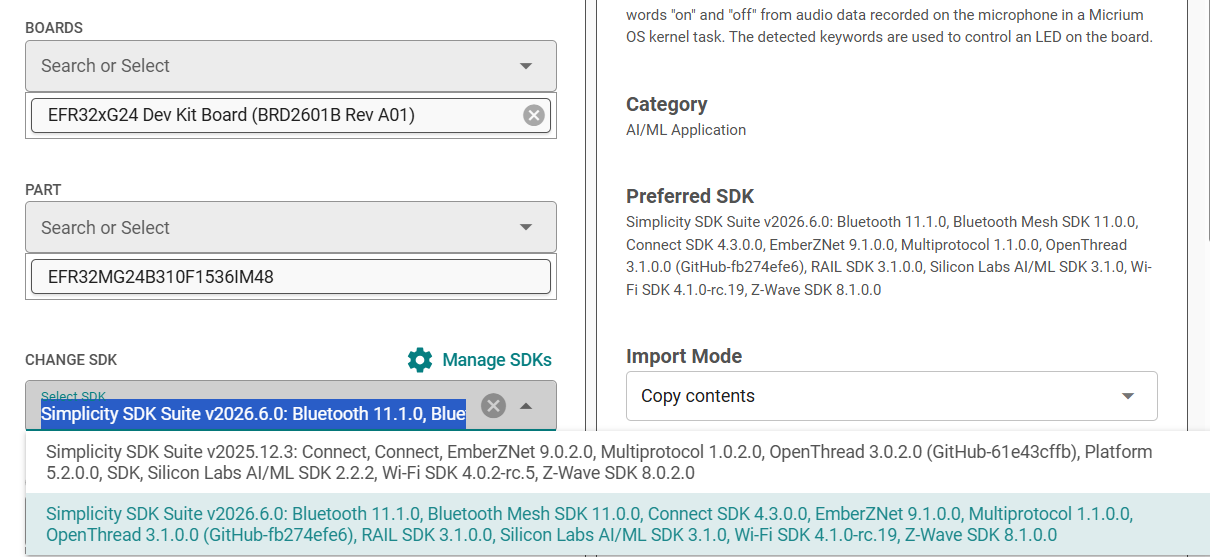
Task: Expand the Part search dropdown arrow
Action: [x=526, y=228]
